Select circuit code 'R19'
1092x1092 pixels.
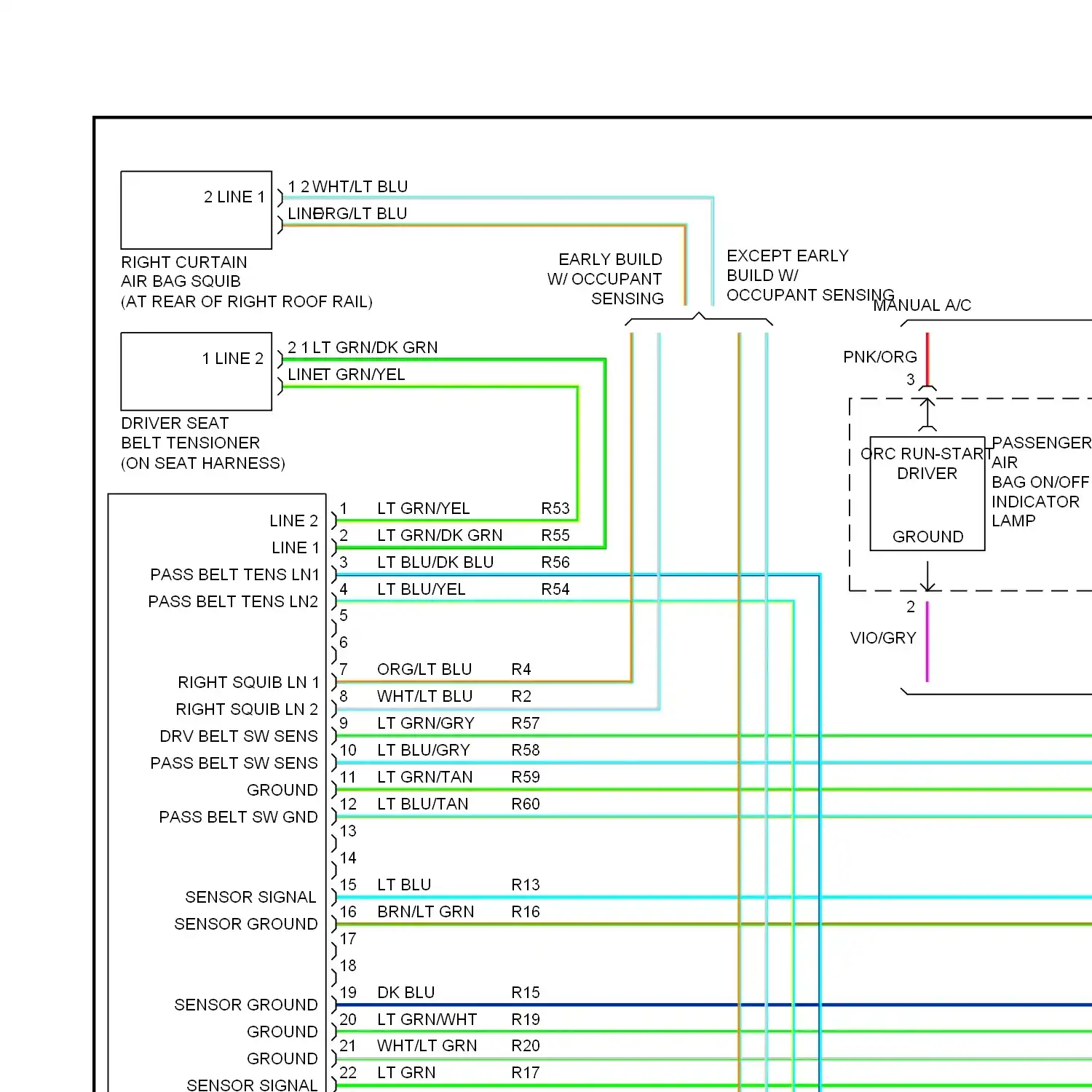tap(526, 1019)
